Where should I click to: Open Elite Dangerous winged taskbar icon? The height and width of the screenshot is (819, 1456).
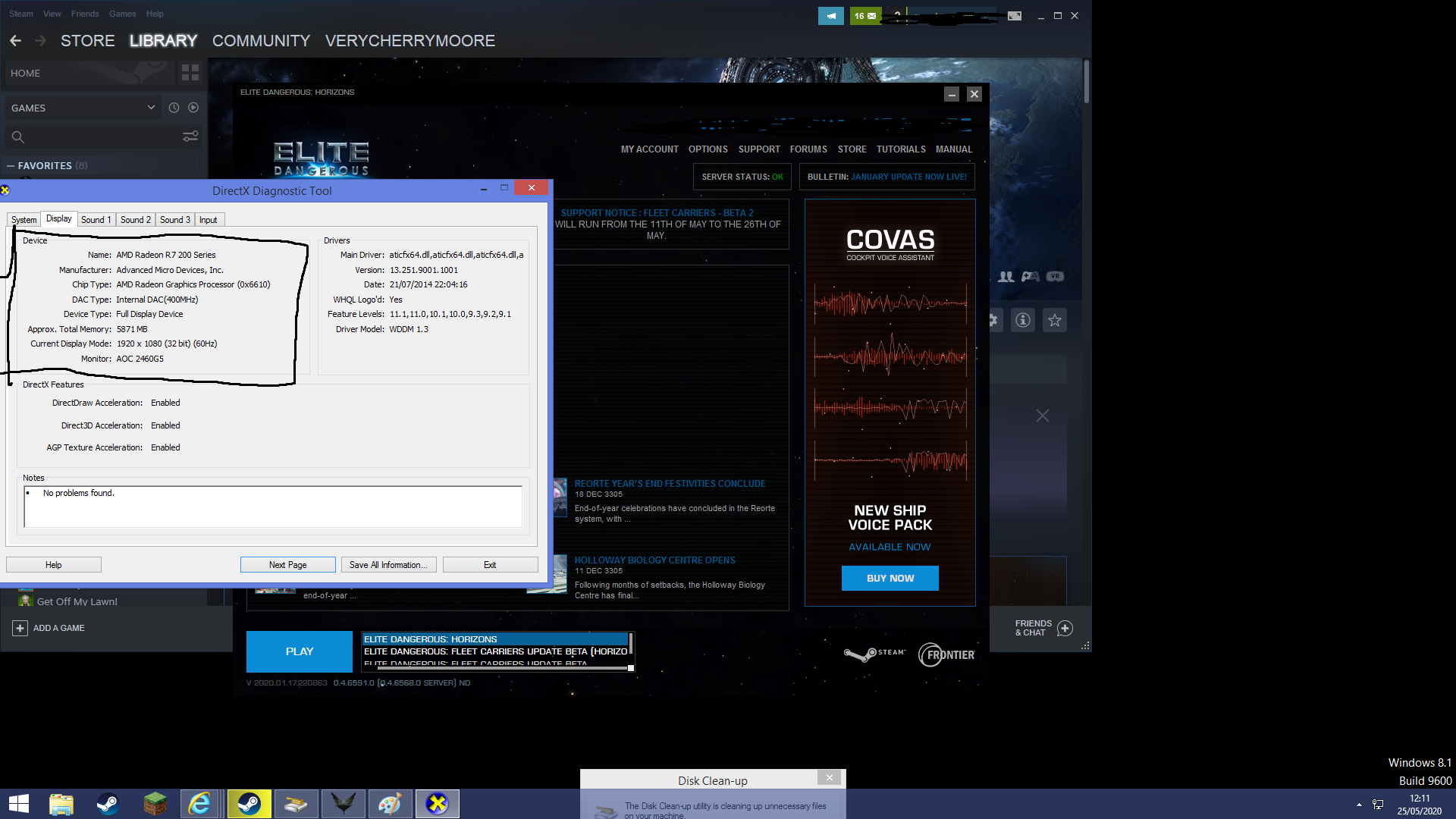[x=343, y=804]
